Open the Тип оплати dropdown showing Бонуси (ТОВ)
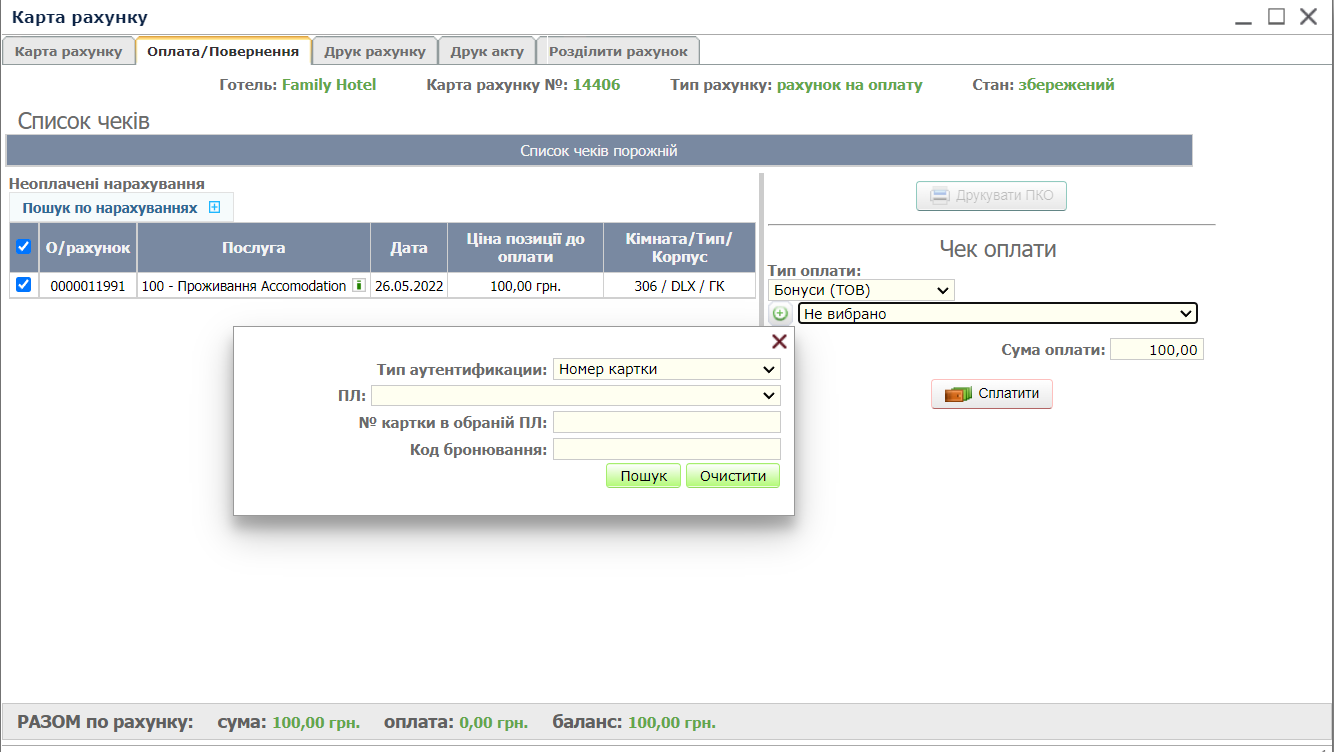Viewport: 1334px width, 752px height. pos(861,290)
